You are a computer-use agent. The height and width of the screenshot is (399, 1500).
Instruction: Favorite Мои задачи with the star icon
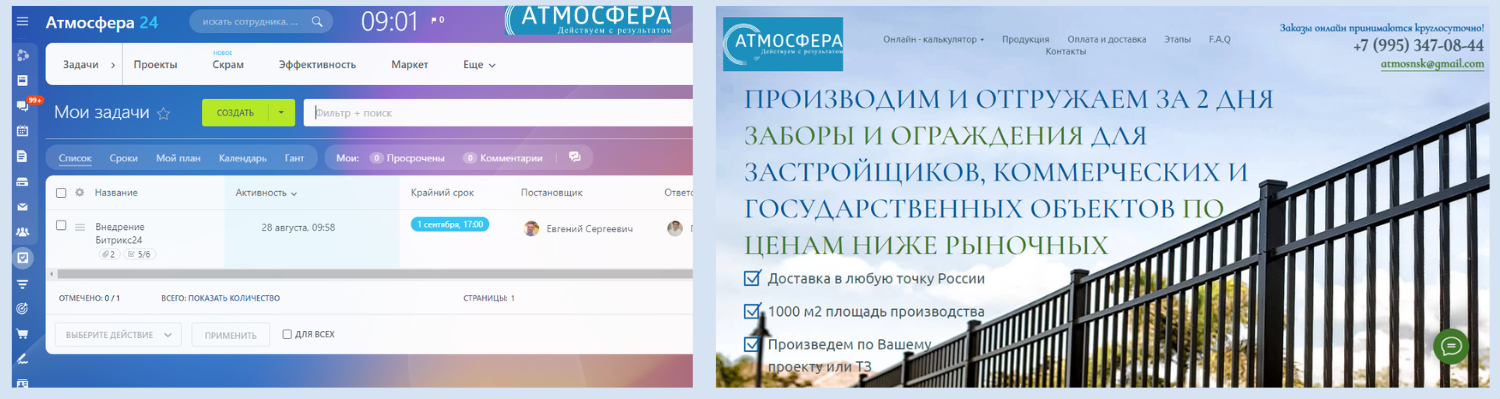coord(164,114)
